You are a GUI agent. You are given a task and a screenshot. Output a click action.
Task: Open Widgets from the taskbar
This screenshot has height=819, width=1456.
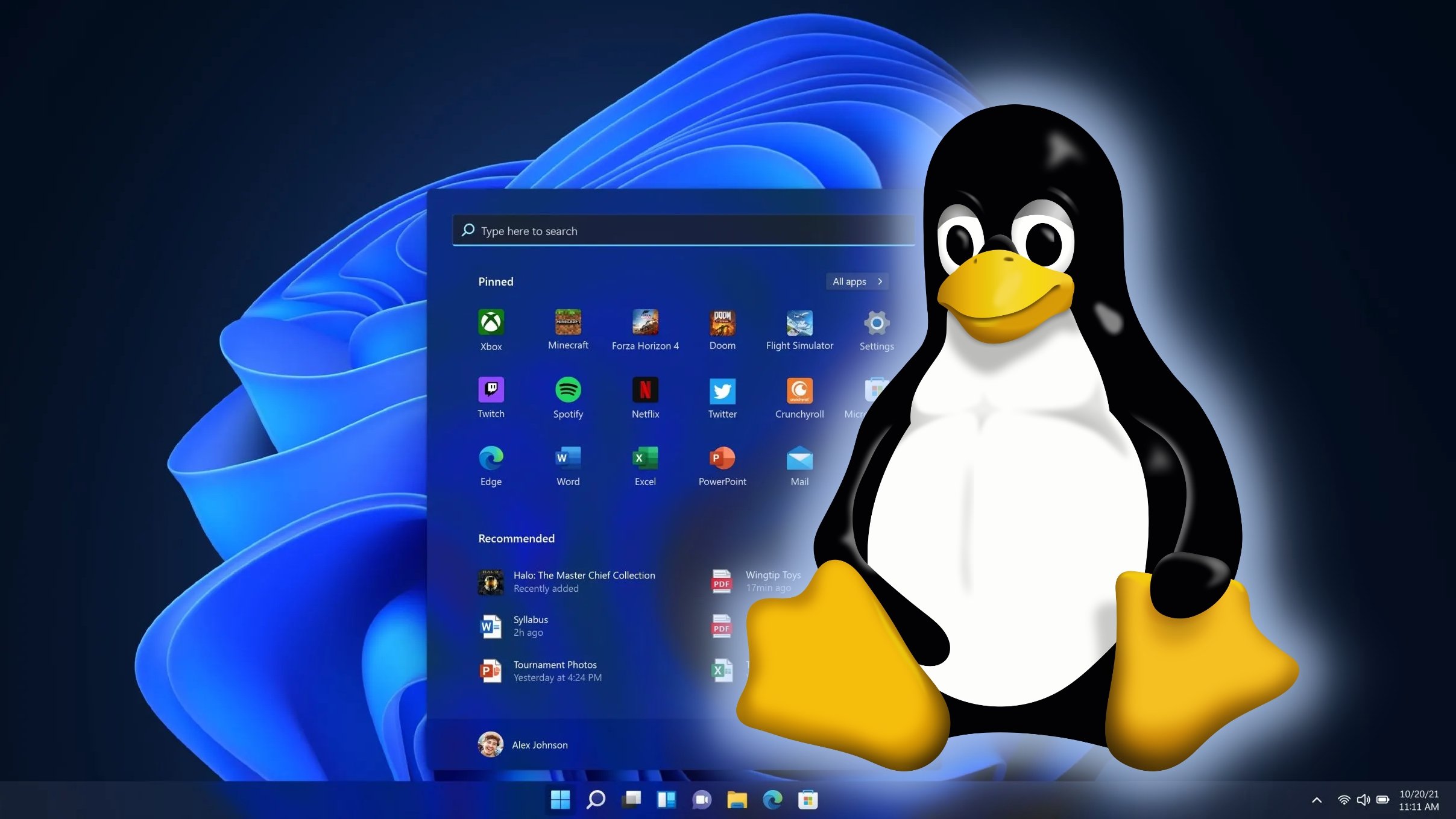tap(666, 799)
